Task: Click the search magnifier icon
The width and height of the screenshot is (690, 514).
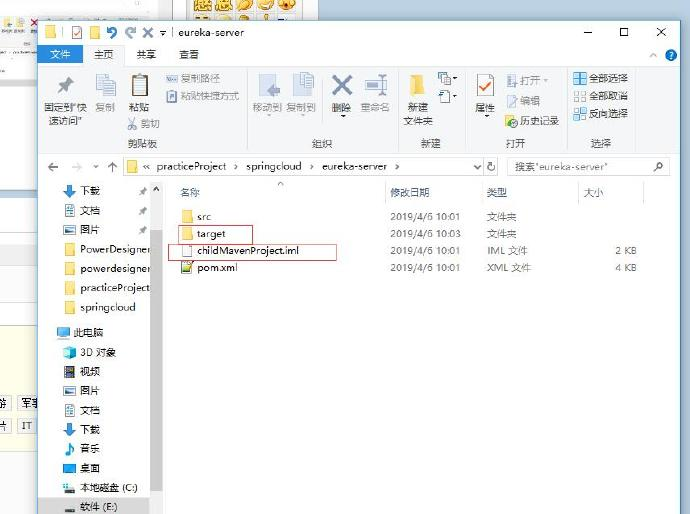Action: coord(658,167)
